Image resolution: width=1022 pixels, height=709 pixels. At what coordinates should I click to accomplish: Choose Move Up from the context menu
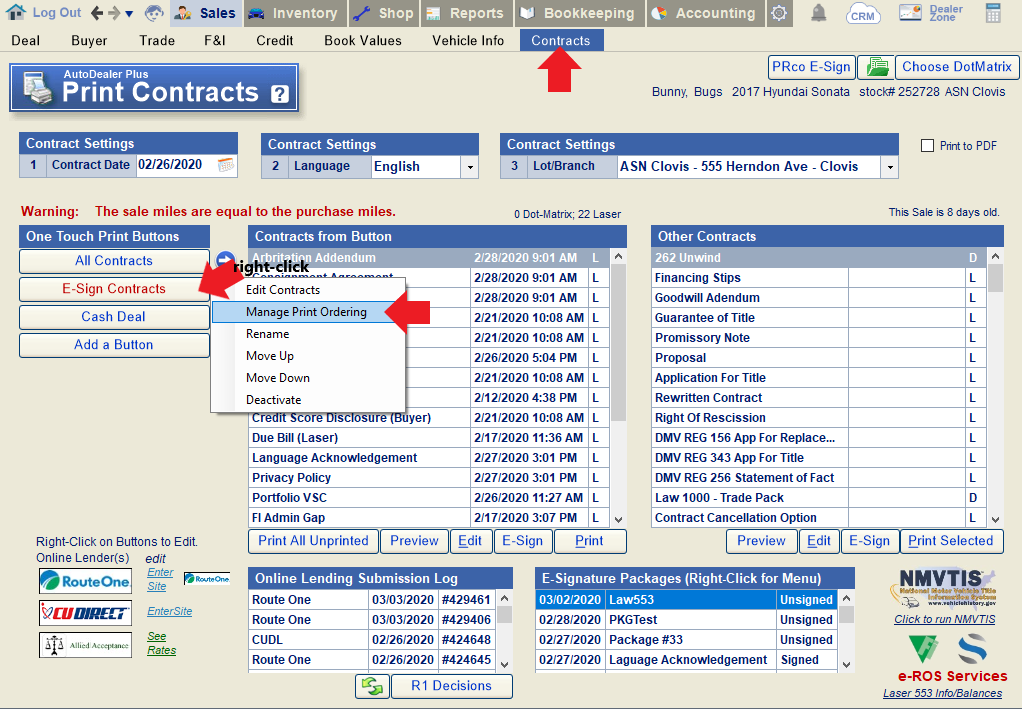click(308, 356)
